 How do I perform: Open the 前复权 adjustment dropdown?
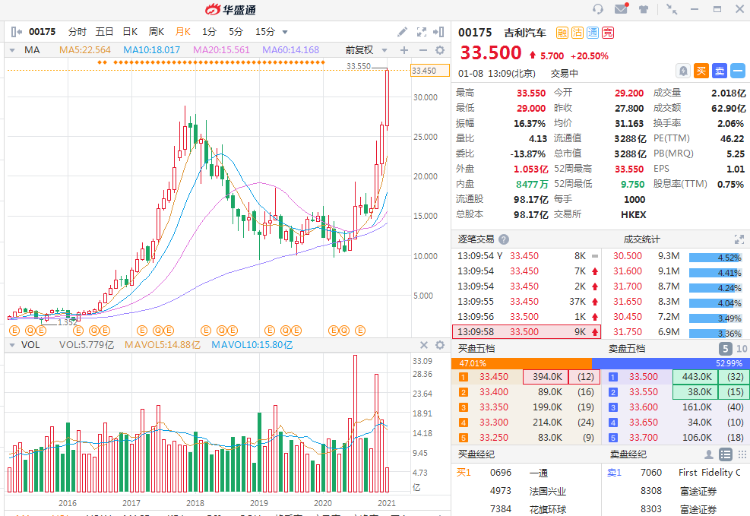[385, 50]
